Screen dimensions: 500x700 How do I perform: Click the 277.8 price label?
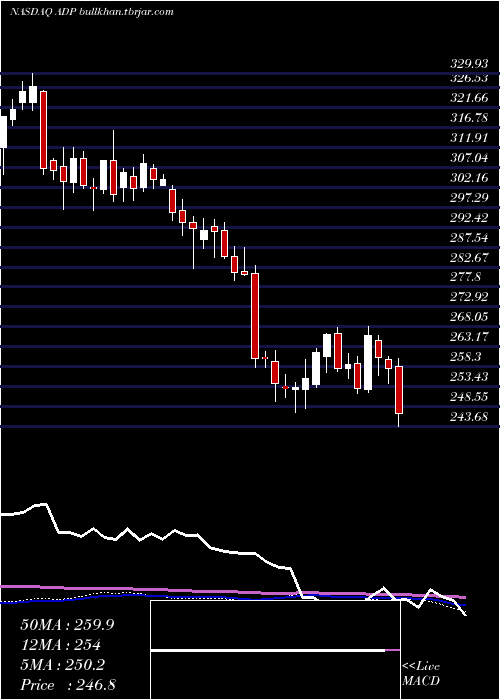[465, 277]
